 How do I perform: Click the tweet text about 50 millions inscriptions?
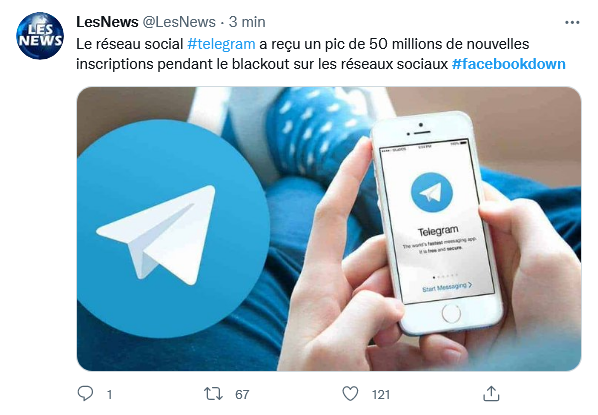coord(321,54)
